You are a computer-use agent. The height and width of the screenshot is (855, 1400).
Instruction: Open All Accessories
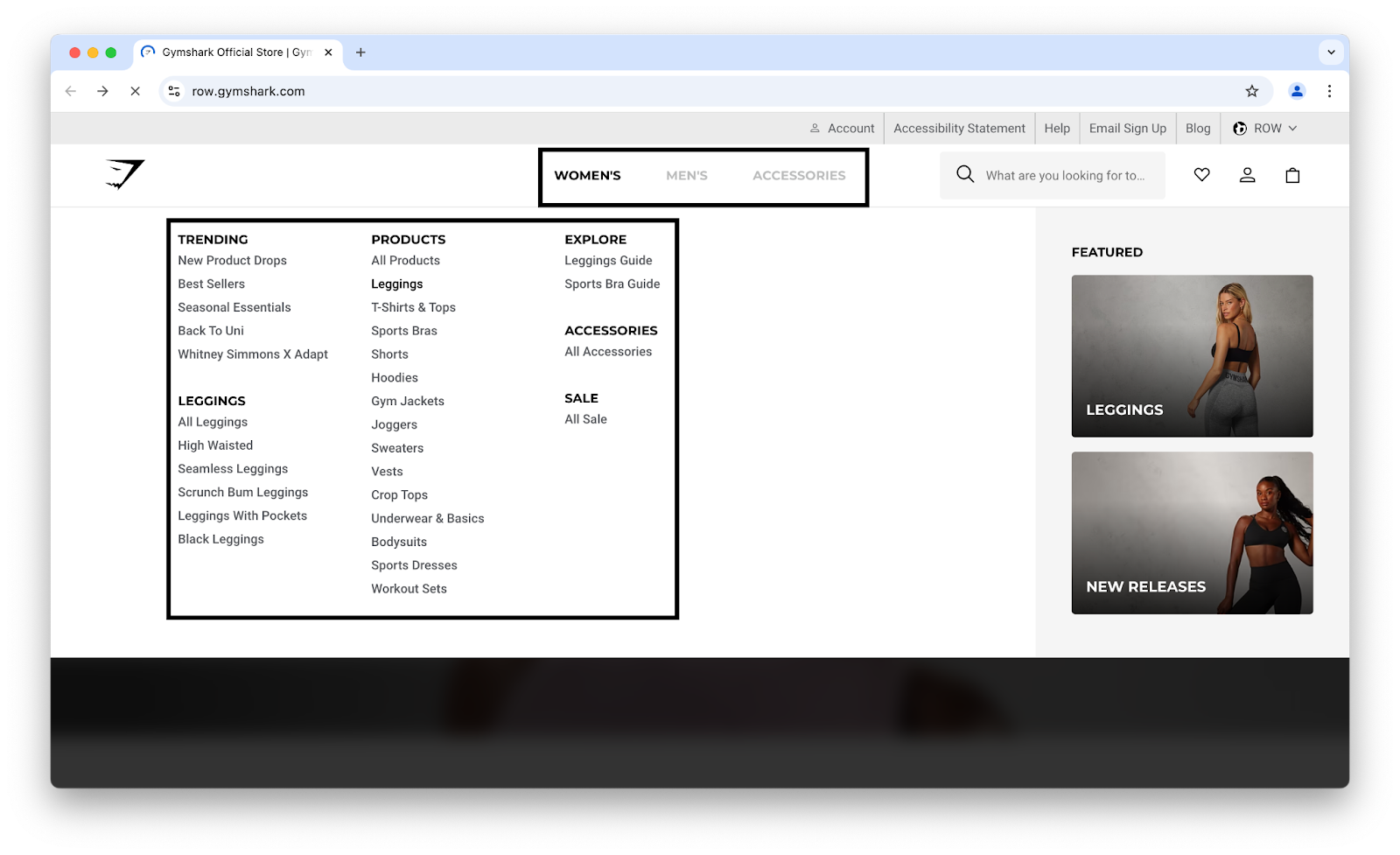pos(608,352)
